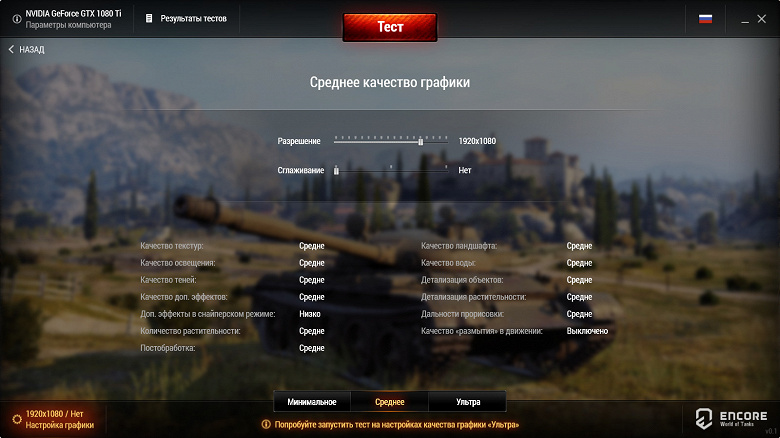
Task: Click the orange info icon by the hint
Action: click(266, 425)
